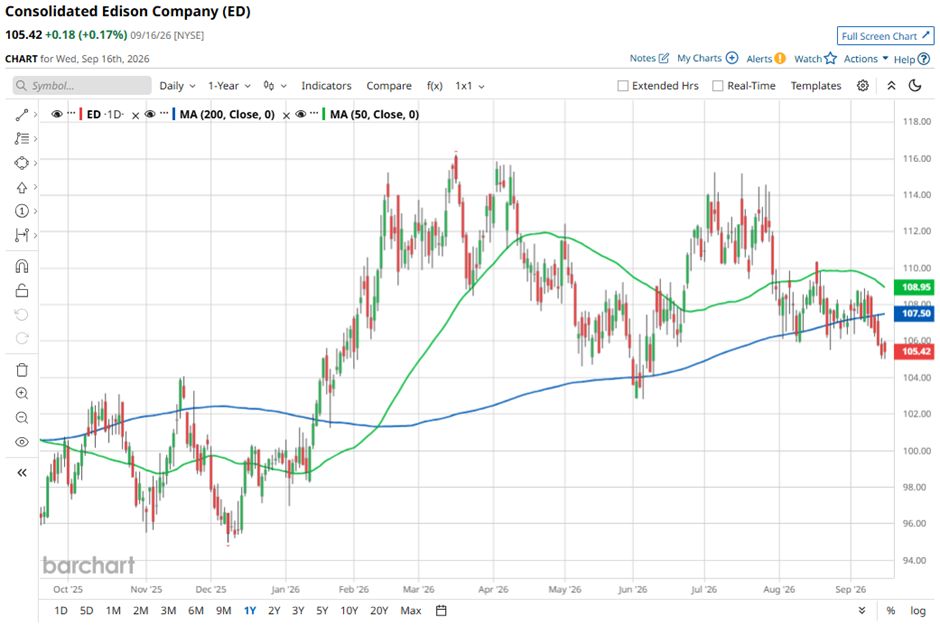Collapse the drawing toolbar with double arrow
940x626 pixels.
pyautogui.click(x=22, y=472)
